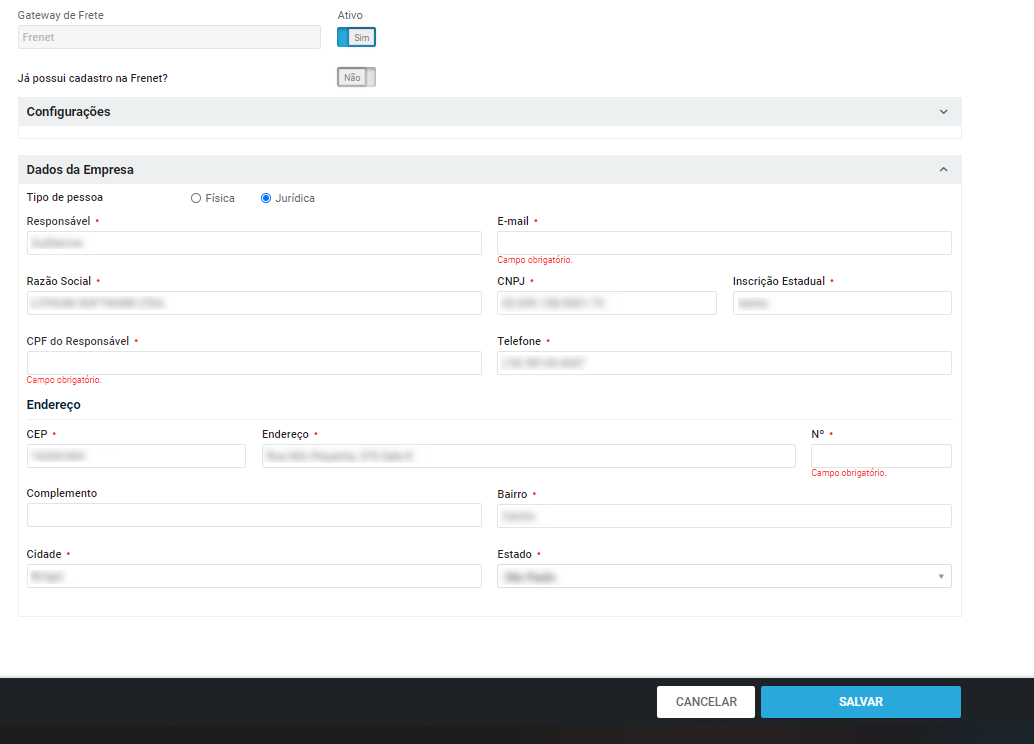1034x744 pixels.
Task: Select the Jurídica radio option
Action: 266,198
